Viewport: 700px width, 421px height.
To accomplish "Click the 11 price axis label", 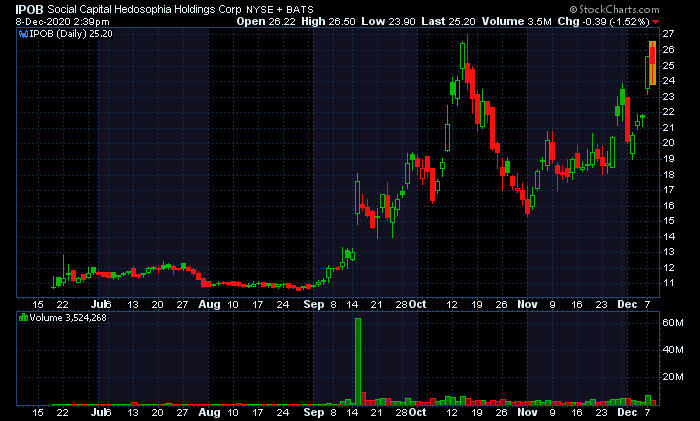I will [x=668, y=283].
